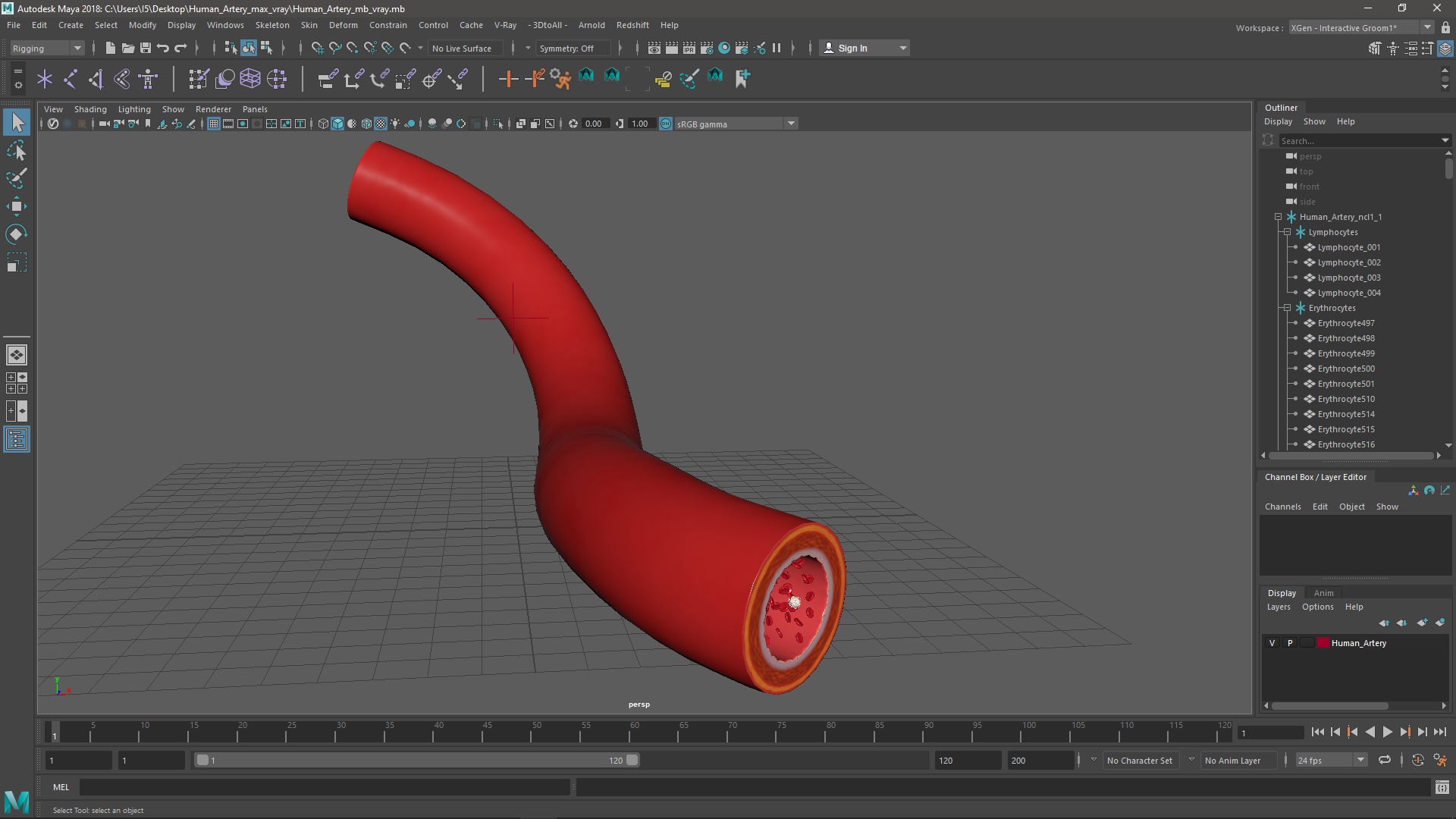Open the Script Editor icon

point(1442,787)
